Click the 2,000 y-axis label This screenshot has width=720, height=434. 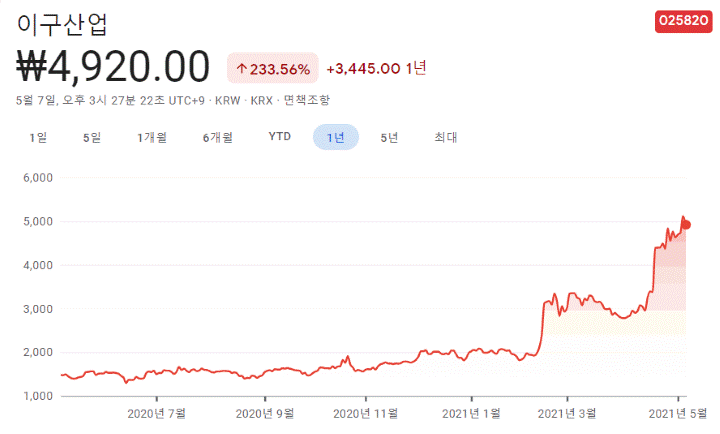[38, 352]
